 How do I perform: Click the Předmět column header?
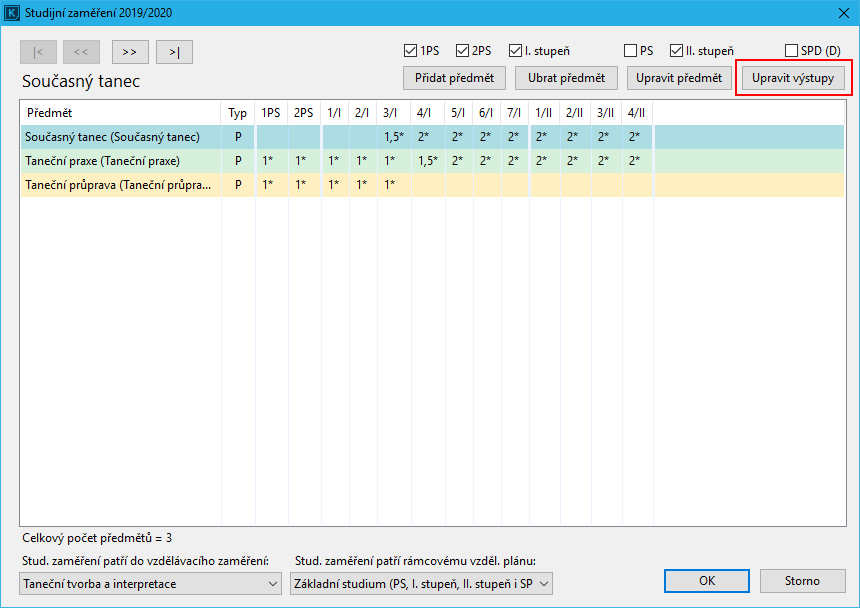(120, 113)
